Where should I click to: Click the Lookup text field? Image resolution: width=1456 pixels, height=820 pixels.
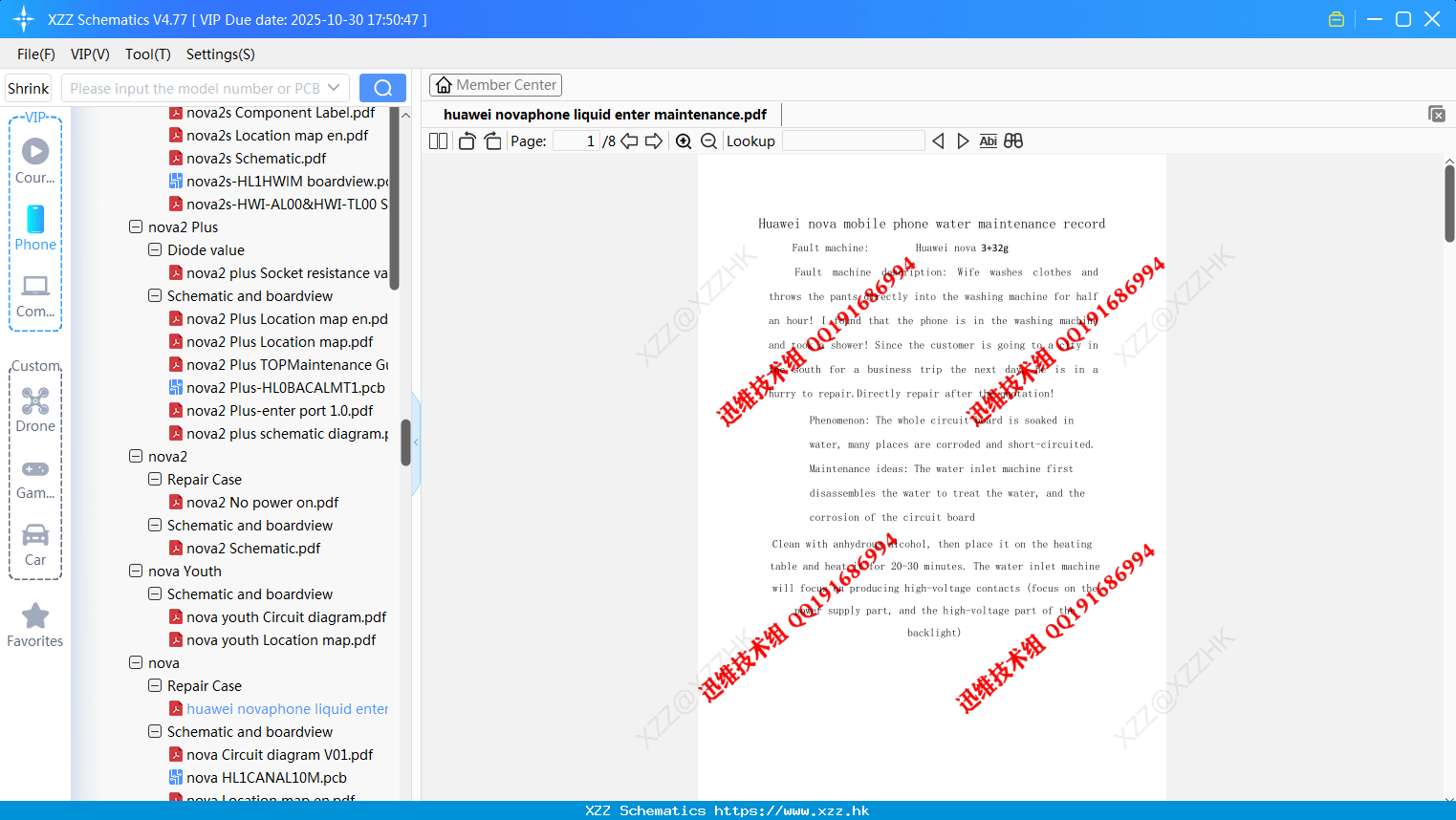click(854, 141)
